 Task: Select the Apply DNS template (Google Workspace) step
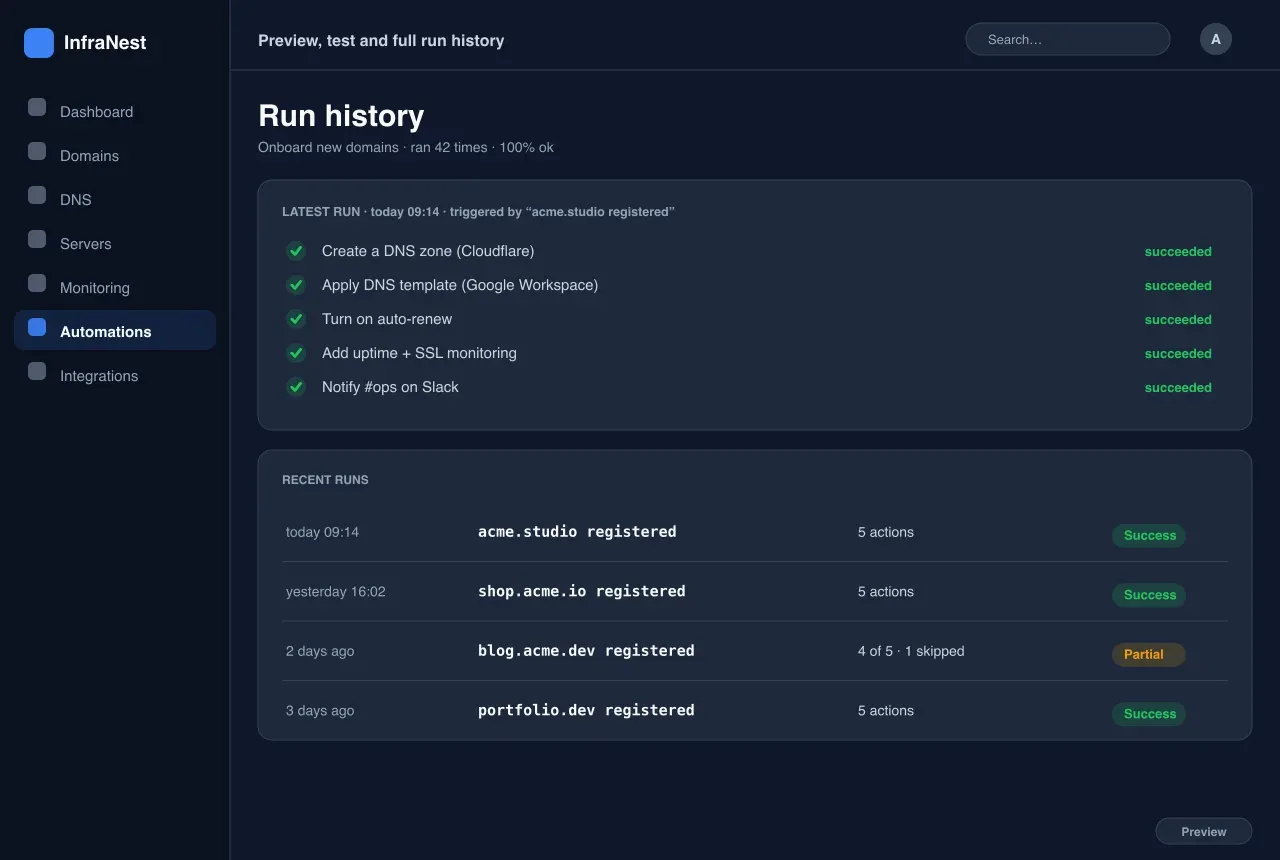click(460, 285)
